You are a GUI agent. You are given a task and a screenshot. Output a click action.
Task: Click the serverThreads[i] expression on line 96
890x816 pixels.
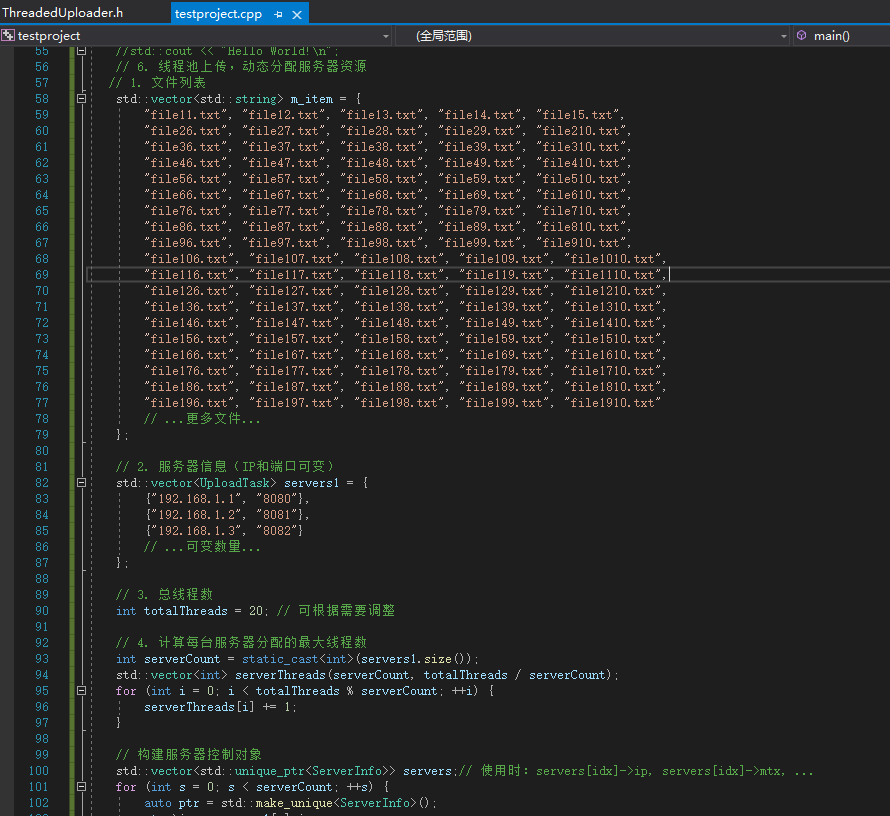tap(199, 707)
